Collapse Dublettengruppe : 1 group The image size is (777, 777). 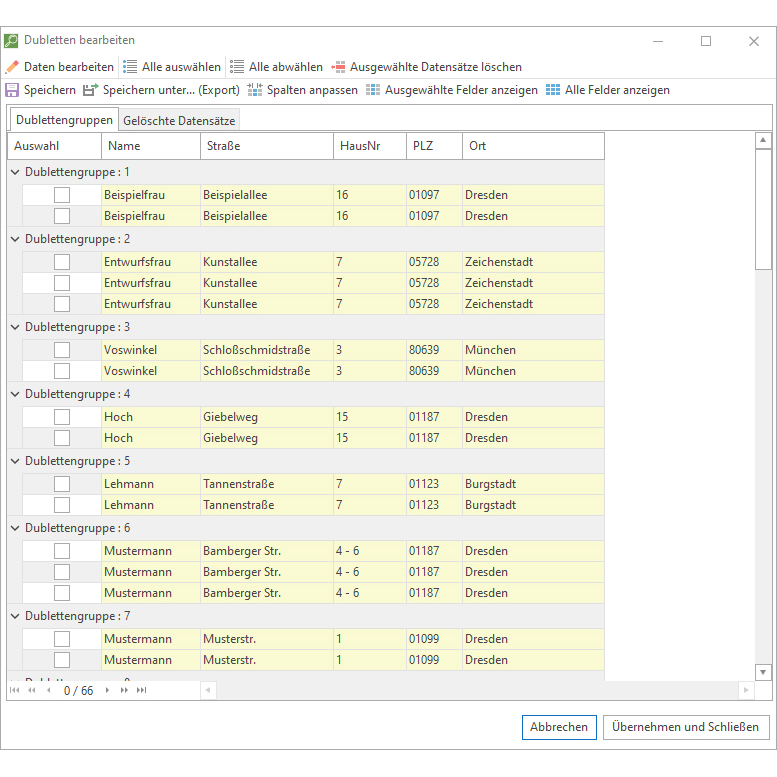[16, 172]
